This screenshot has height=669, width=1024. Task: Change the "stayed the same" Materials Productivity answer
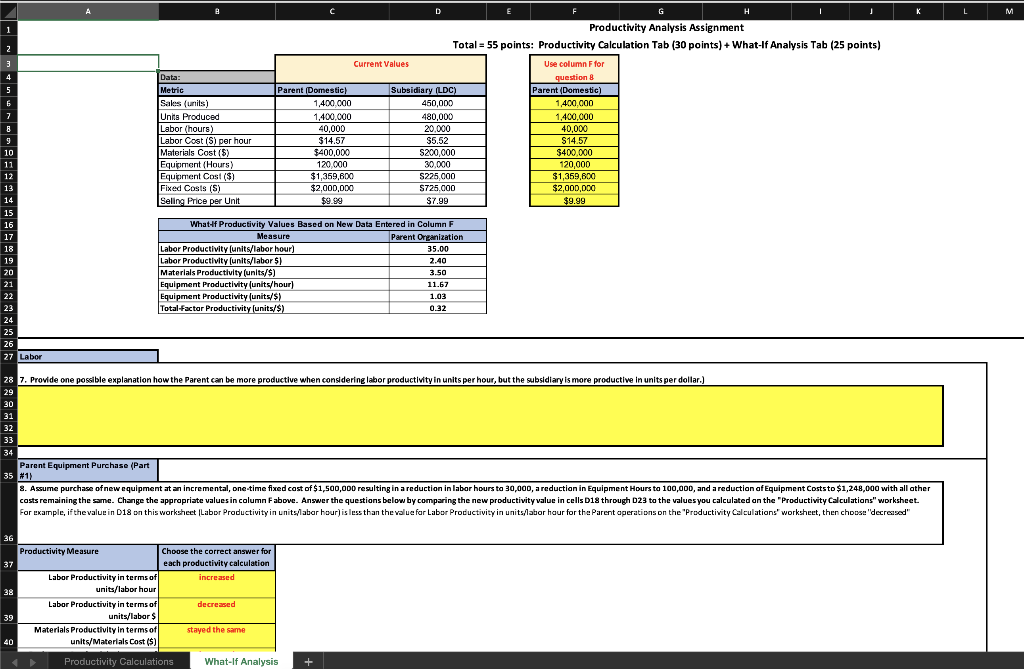tap(217, 632)
